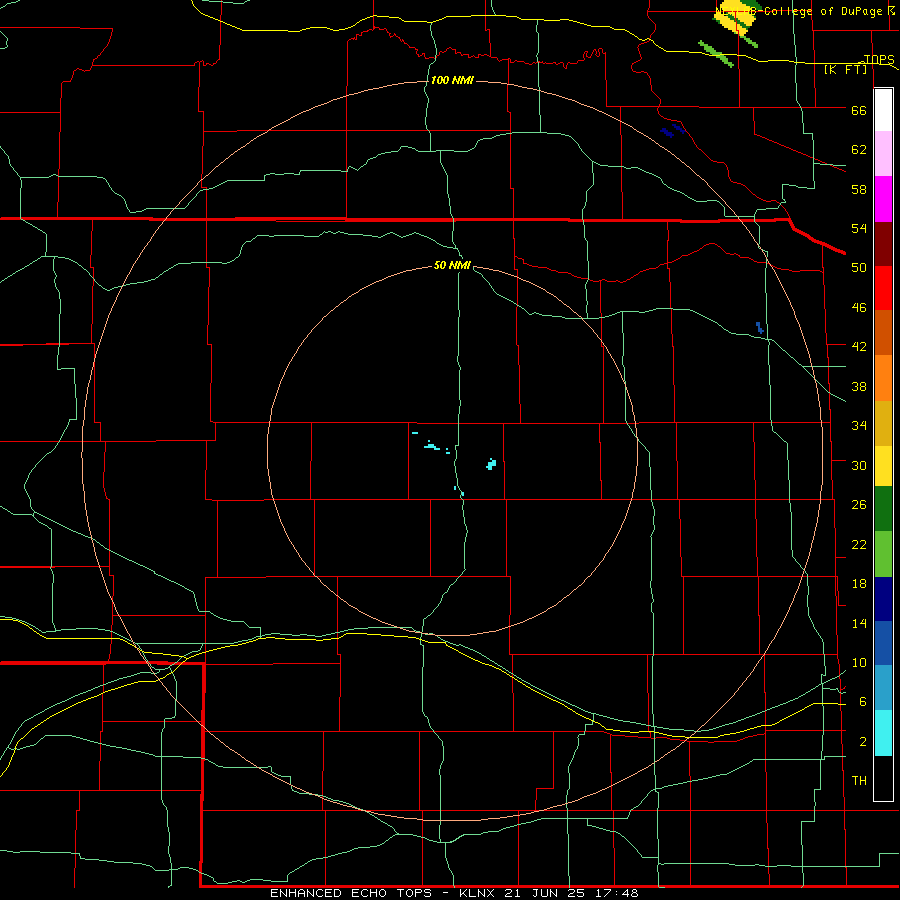The height and width of the screenshot is (900, 900).
Task: Click the 2 legend value
Action: click(x=863, y=742)
